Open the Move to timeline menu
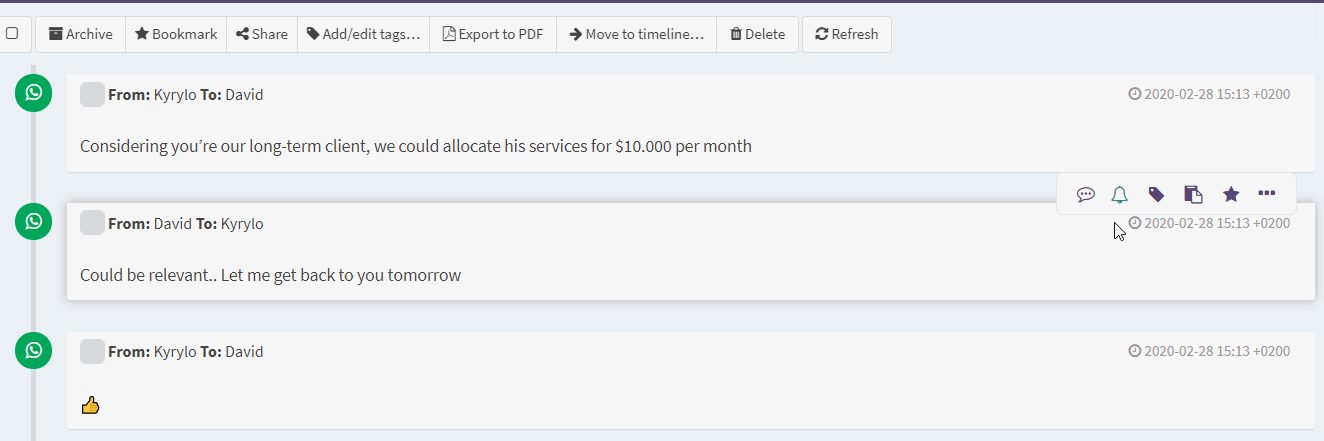The height and width of the screenshot is (441, 1324). (636, 34)
